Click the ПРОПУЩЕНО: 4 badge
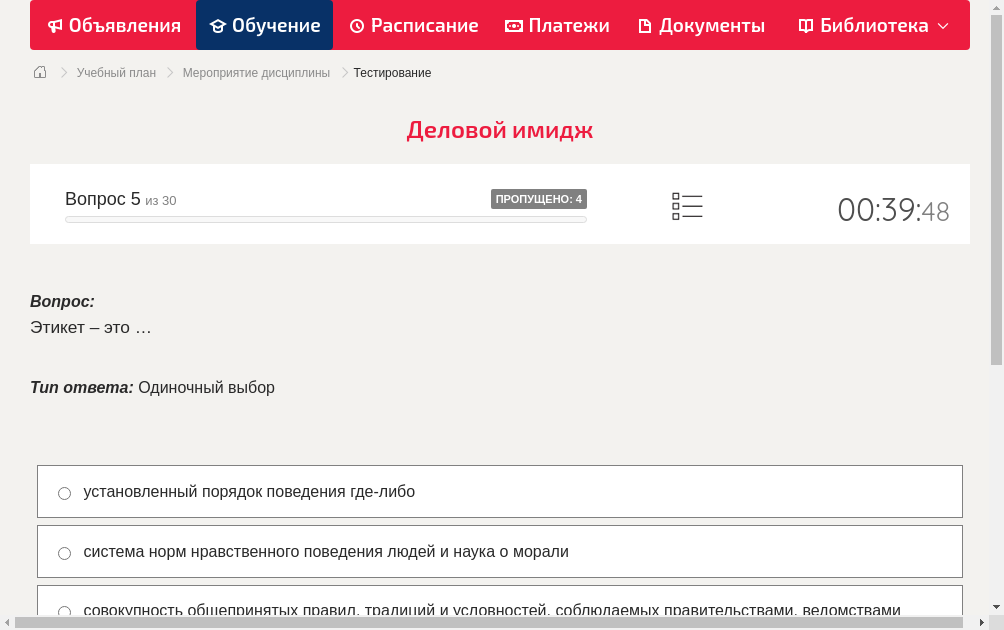Screen dimensions: 1004x630 pyautogui.click(x=538, y=199)
